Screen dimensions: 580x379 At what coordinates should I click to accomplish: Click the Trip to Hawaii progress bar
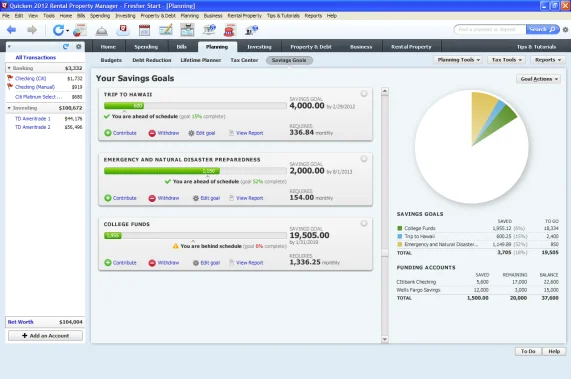pyautogui.click(x=195, y=106)
